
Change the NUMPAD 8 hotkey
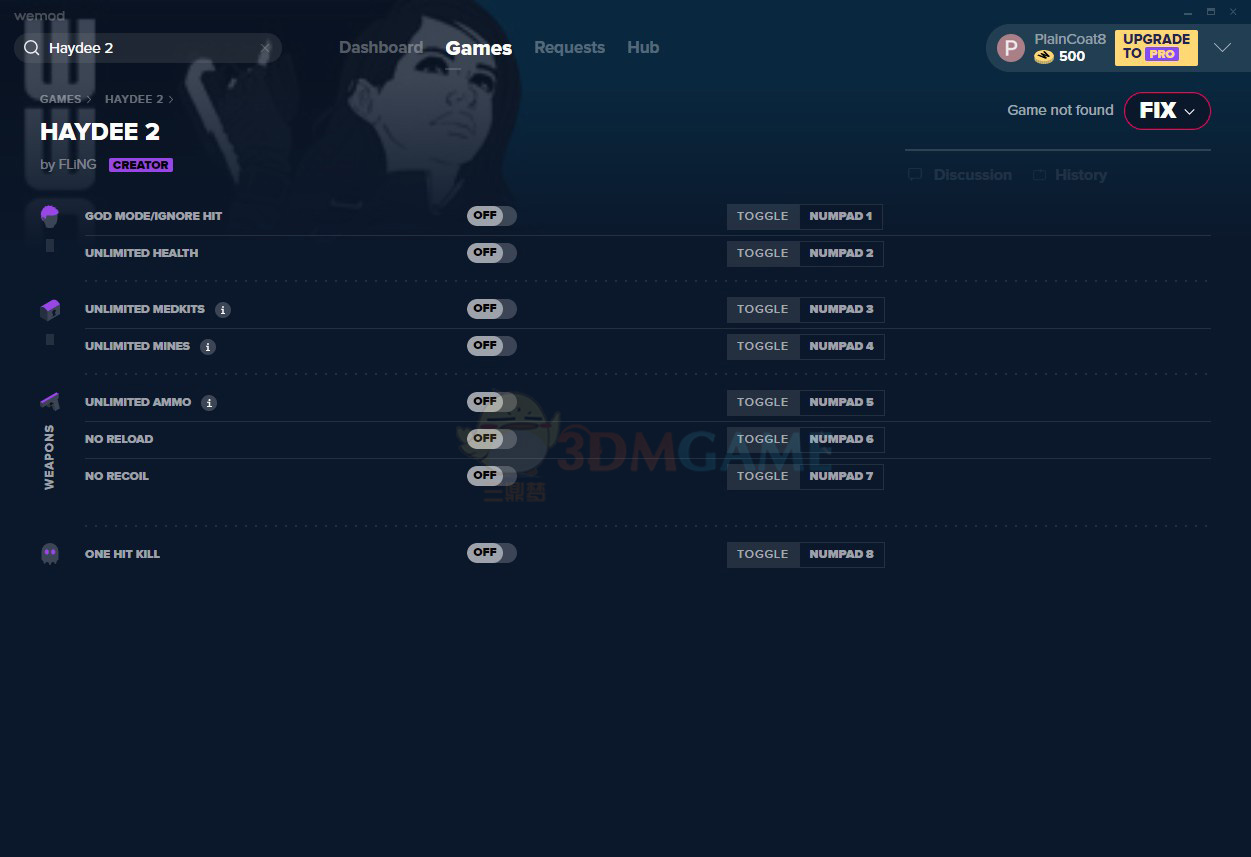tap(841, 555)
